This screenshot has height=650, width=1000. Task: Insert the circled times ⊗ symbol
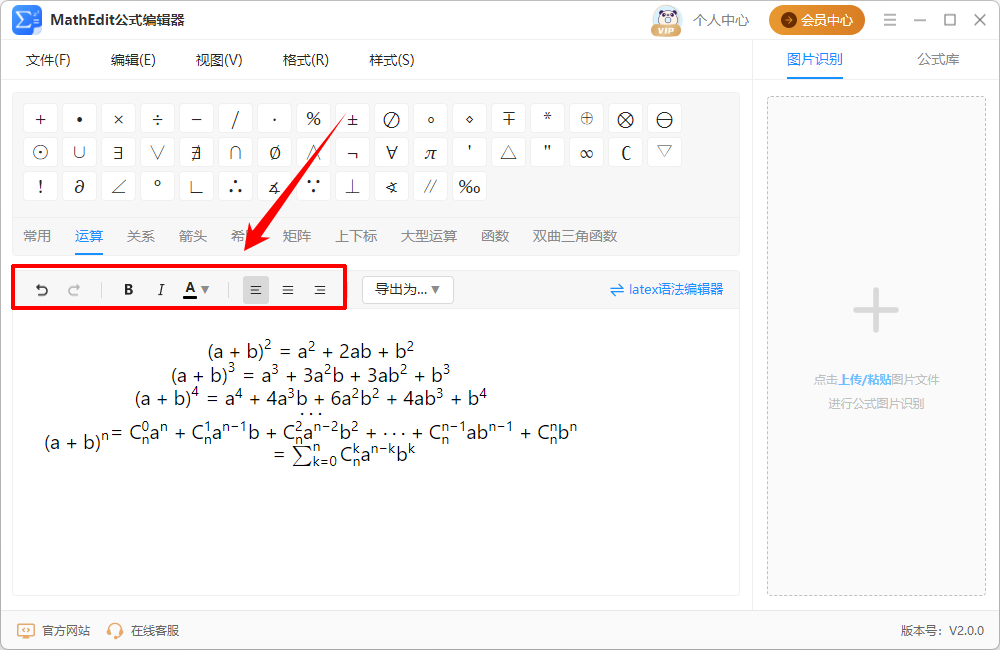(626, 119)
